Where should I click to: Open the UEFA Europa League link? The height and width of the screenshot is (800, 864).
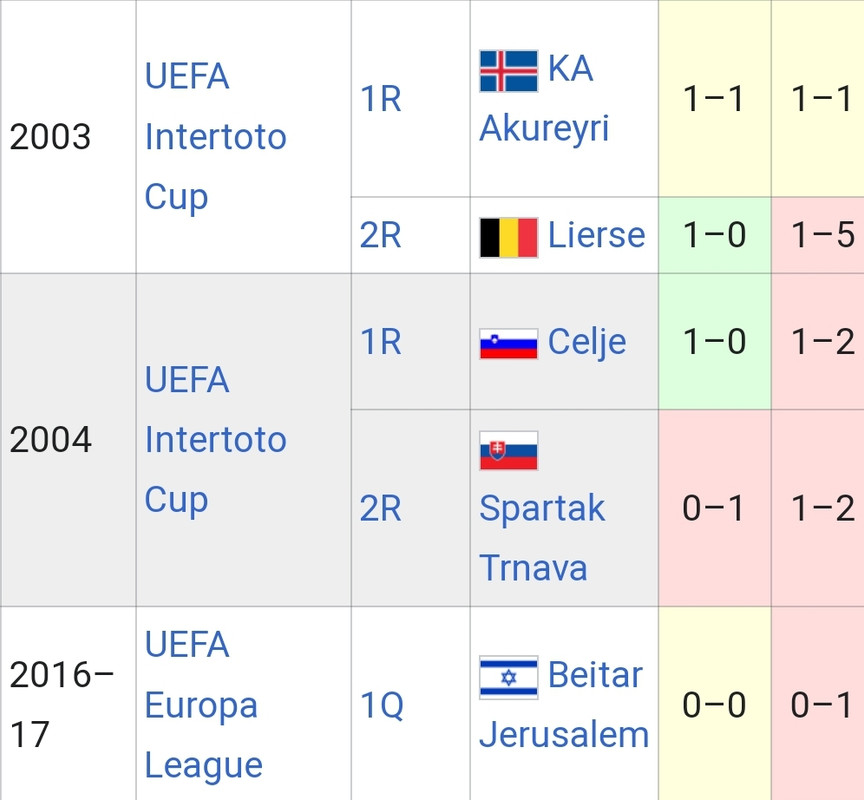[x=203, y=705]
